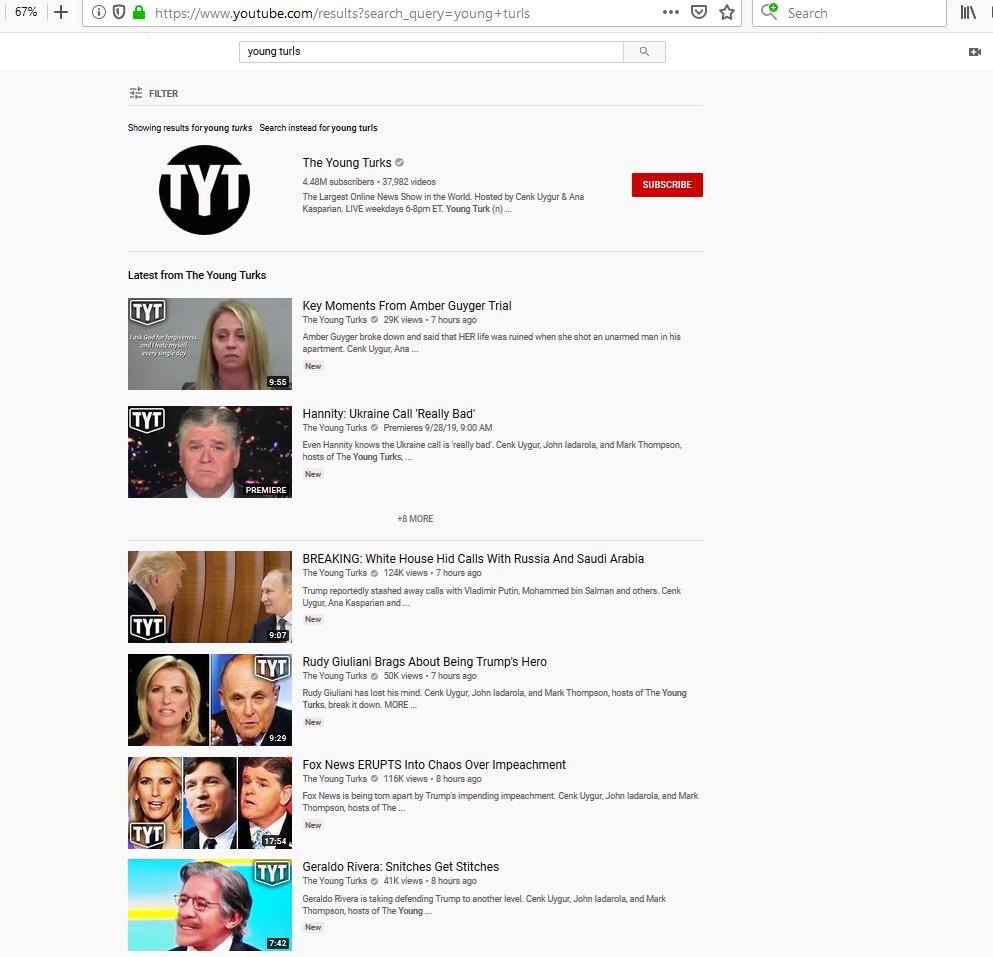Viewport: 993px width, 957px height.
Task: Bookmark this page with the star icon
Action: [x=727, y=13]
